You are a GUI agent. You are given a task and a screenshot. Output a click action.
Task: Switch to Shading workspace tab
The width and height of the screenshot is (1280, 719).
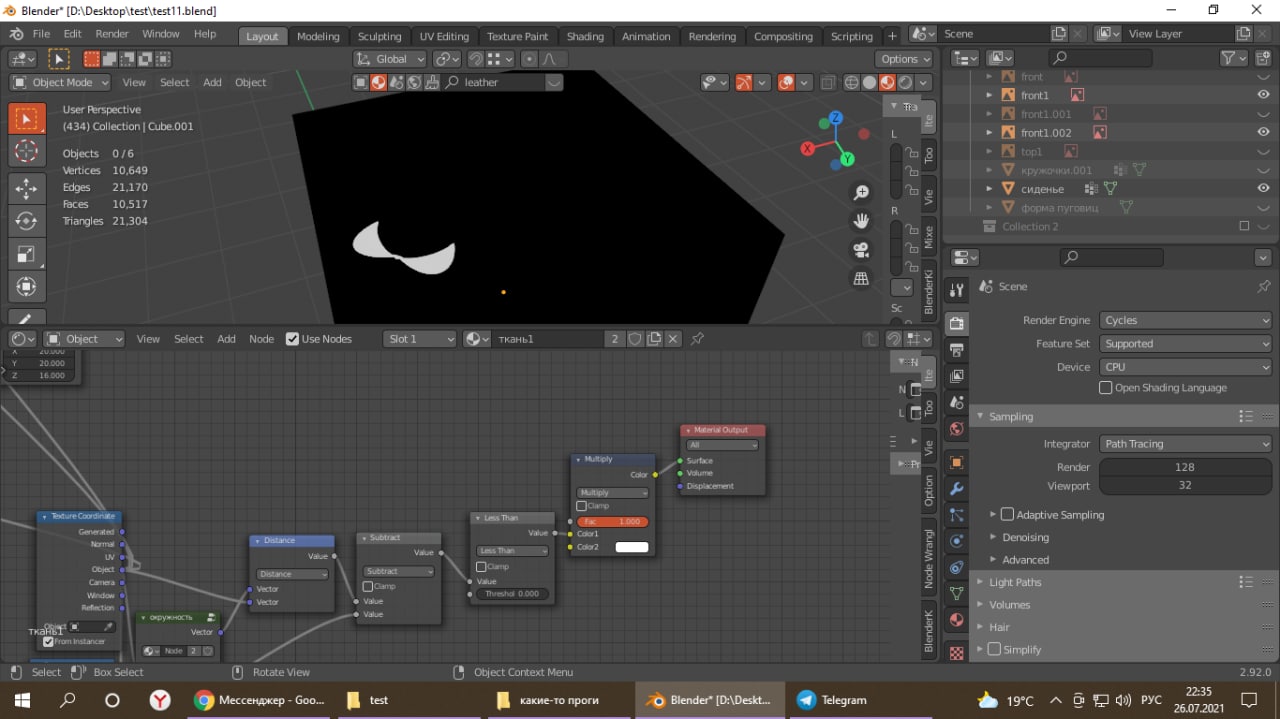tap(585, 36)
